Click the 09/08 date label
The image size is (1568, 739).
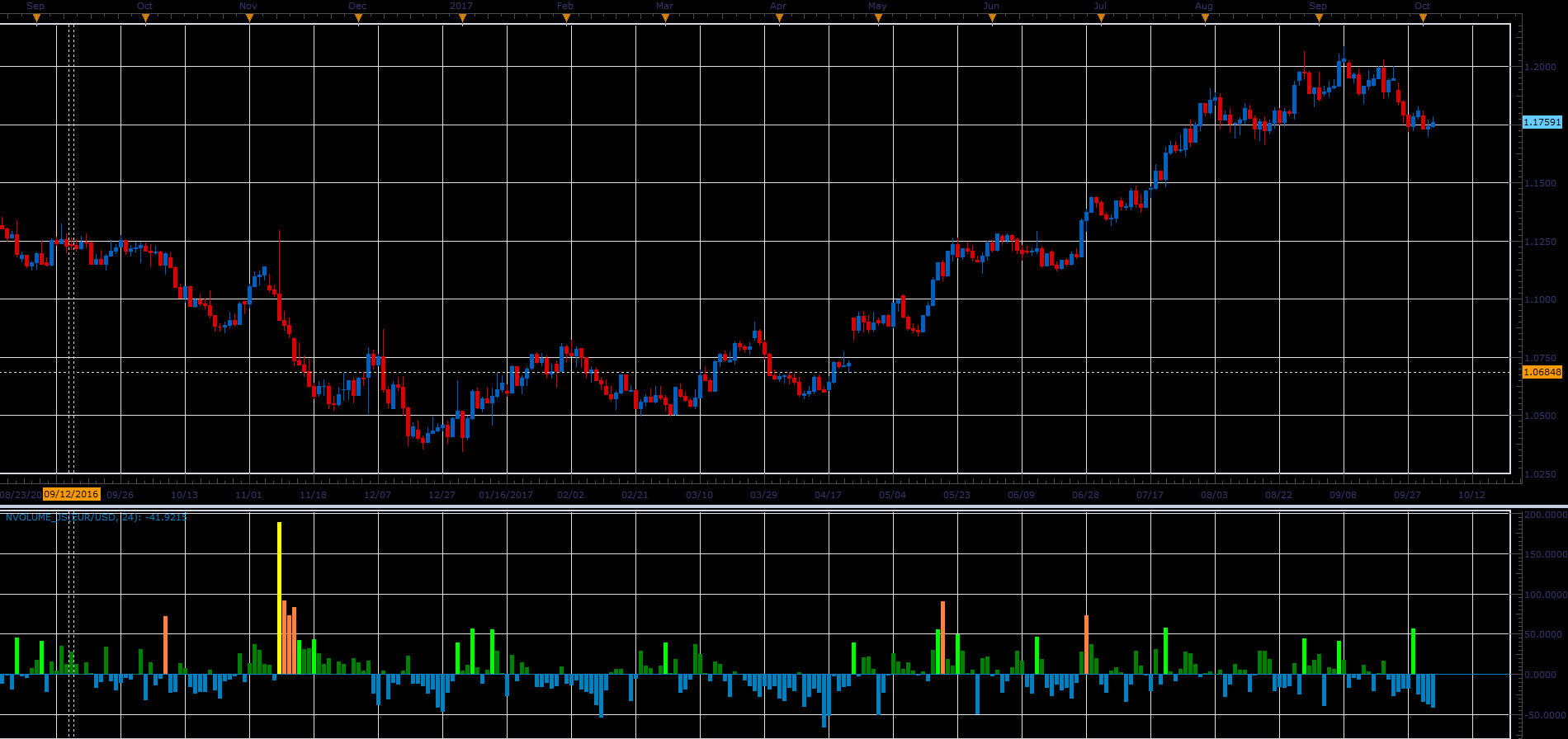tap(1343, 495)
